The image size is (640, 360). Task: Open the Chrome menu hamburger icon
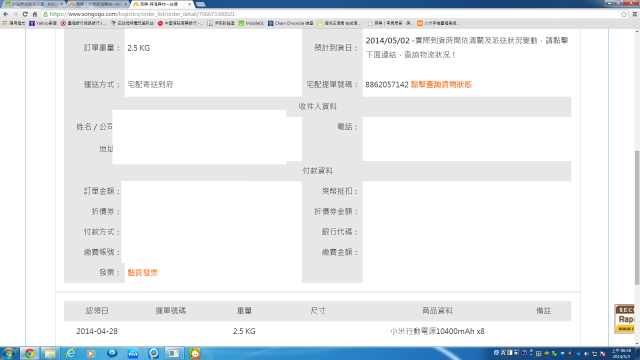click(x=635, y=14)
